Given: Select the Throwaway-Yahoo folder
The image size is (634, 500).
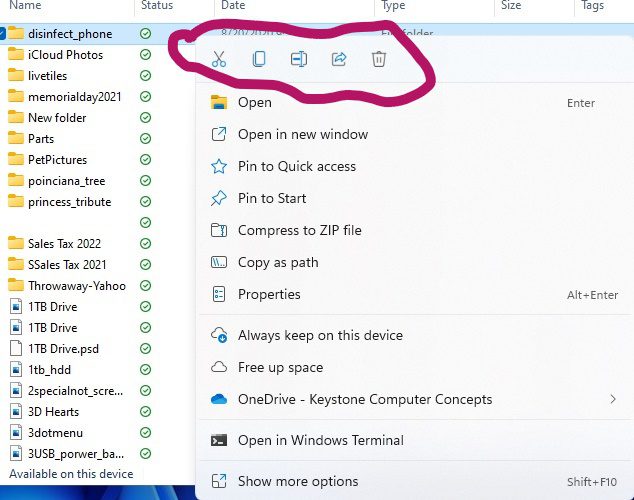Looking at the screenshot, I should [77, 286].
